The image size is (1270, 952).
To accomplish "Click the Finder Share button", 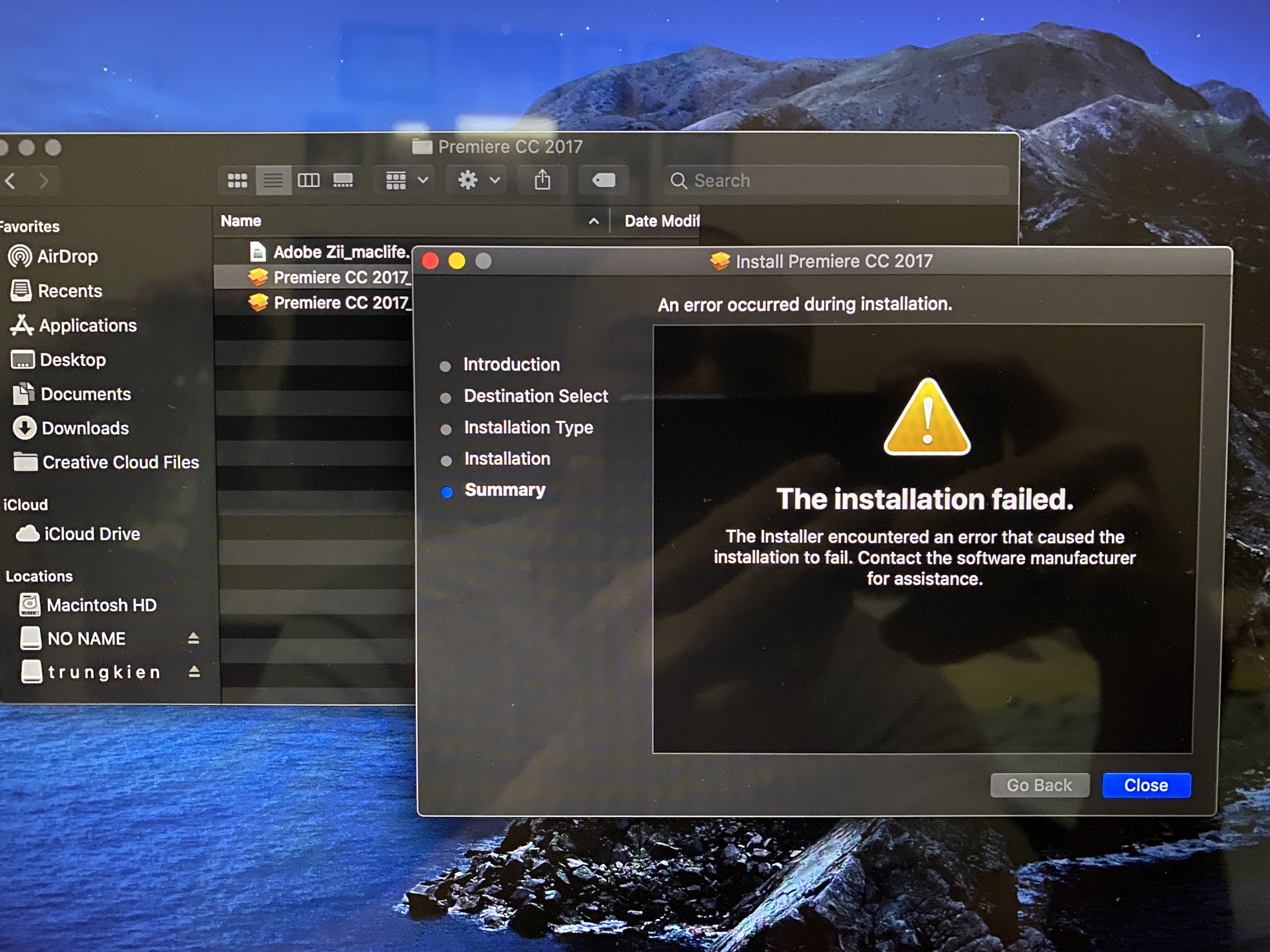I will pos(543,181).
